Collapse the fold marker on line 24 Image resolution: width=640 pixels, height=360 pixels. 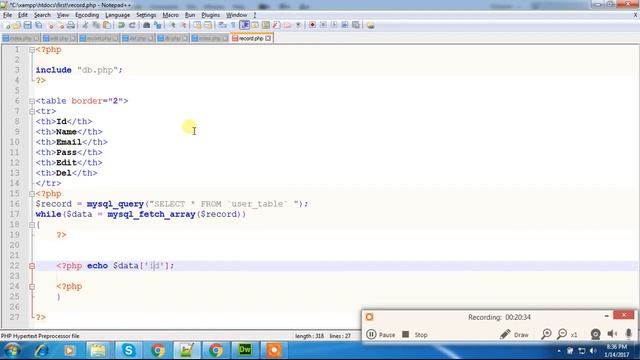(32, 287)
